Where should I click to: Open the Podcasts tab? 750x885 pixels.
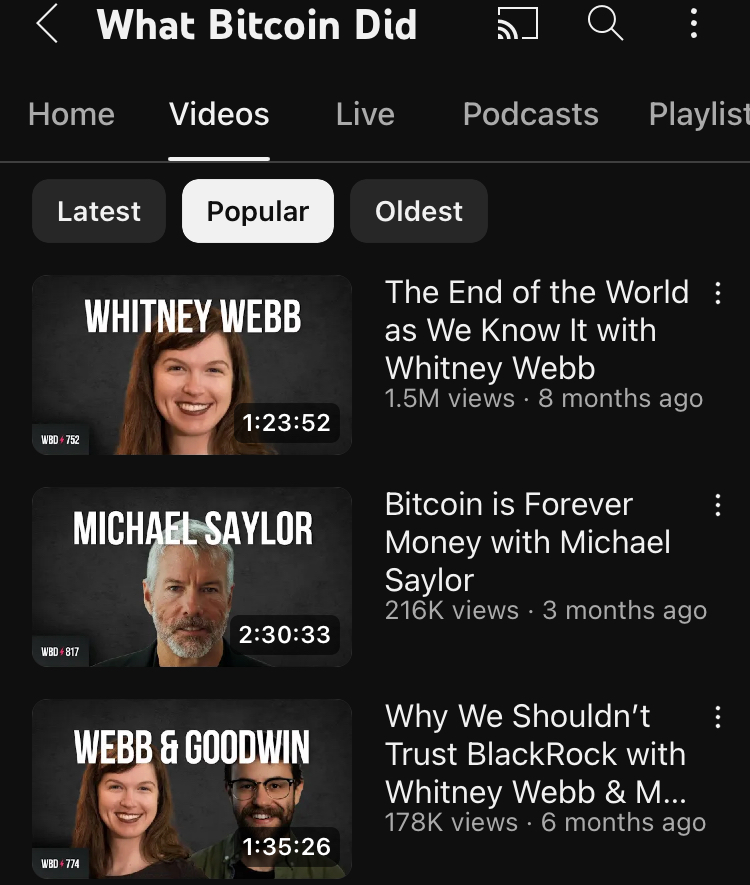pyautogui.click(x=530, y=114)
